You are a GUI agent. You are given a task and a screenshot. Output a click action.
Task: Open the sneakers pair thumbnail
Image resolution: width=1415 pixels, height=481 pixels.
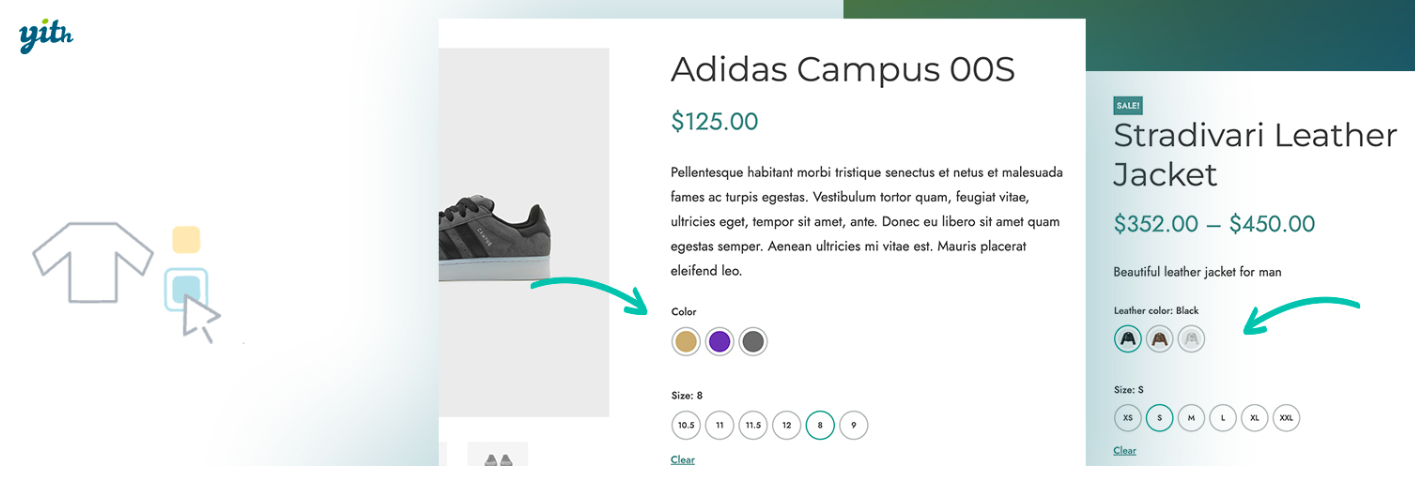coord(498,456)
